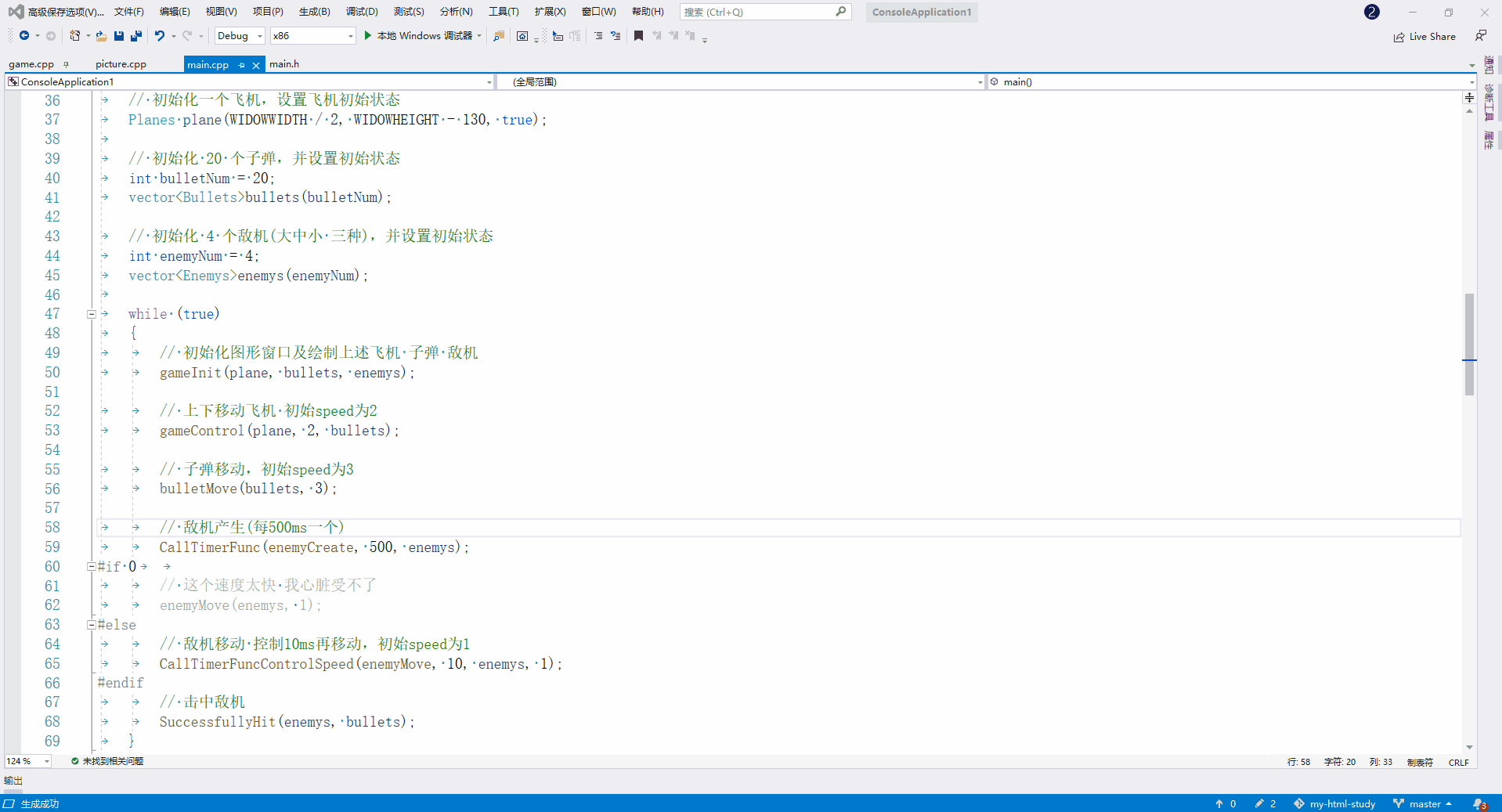Open the 124 % zoom level dropdown
This screenshot has width=1502, height=812.
pos(28,761)
